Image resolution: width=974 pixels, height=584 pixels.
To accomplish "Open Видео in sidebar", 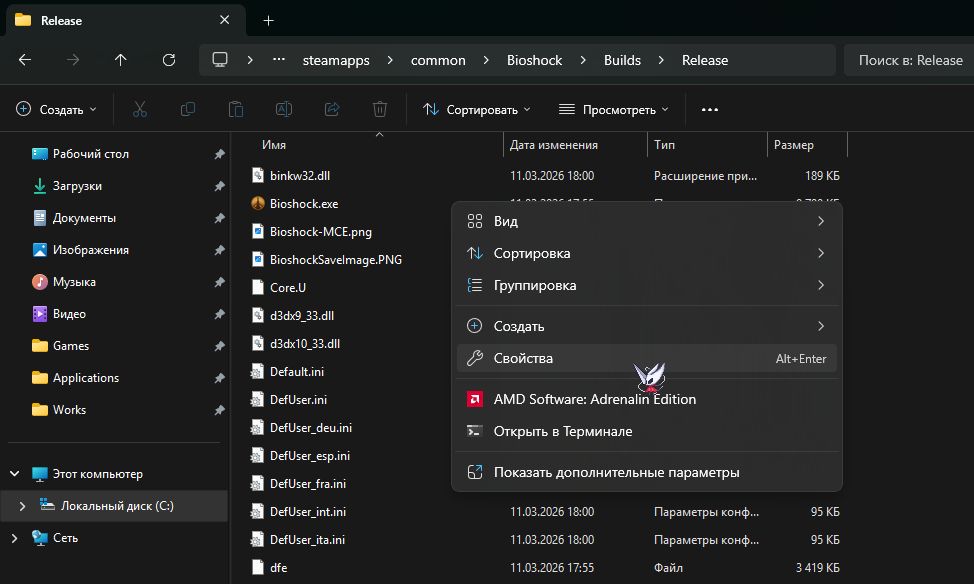I will (69, 314).
